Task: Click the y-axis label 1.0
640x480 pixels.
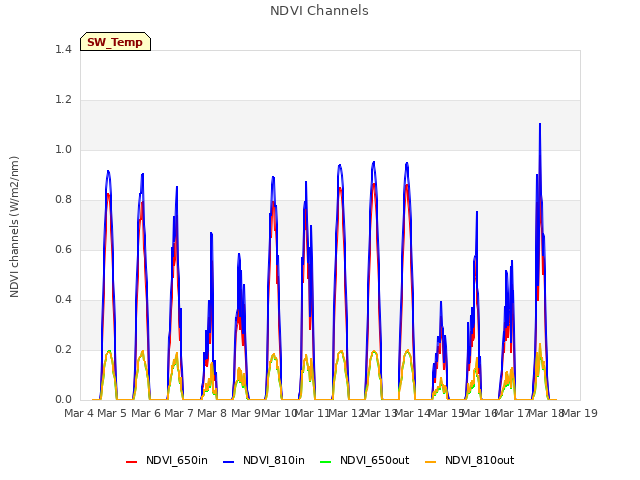Action: coord(63,150)
